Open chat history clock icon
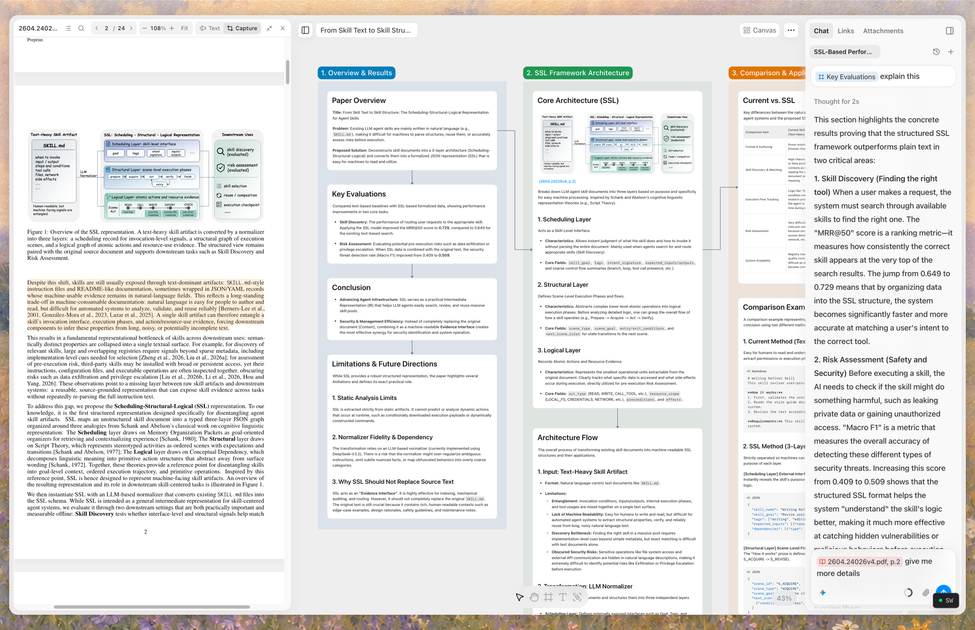975x630 pixels. pyautogui.click(x=936, y=52)
